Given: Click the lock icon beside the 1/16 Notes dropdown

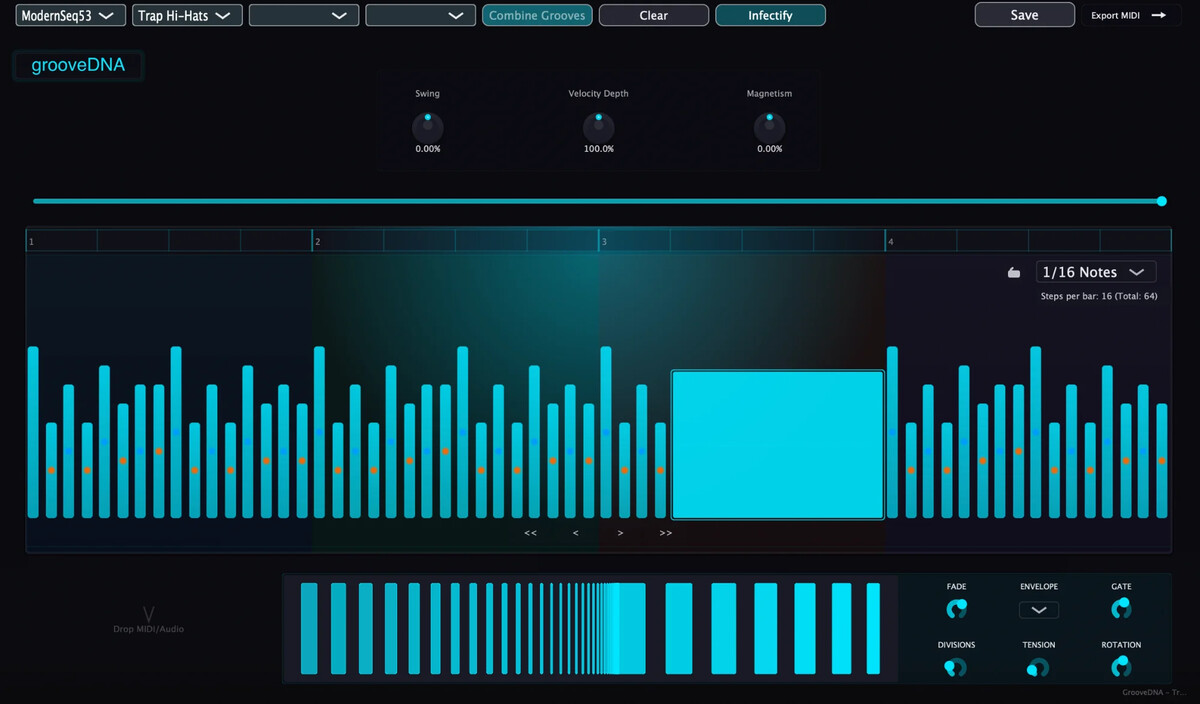Looking at the screenshot, I should coord(1013,271).
